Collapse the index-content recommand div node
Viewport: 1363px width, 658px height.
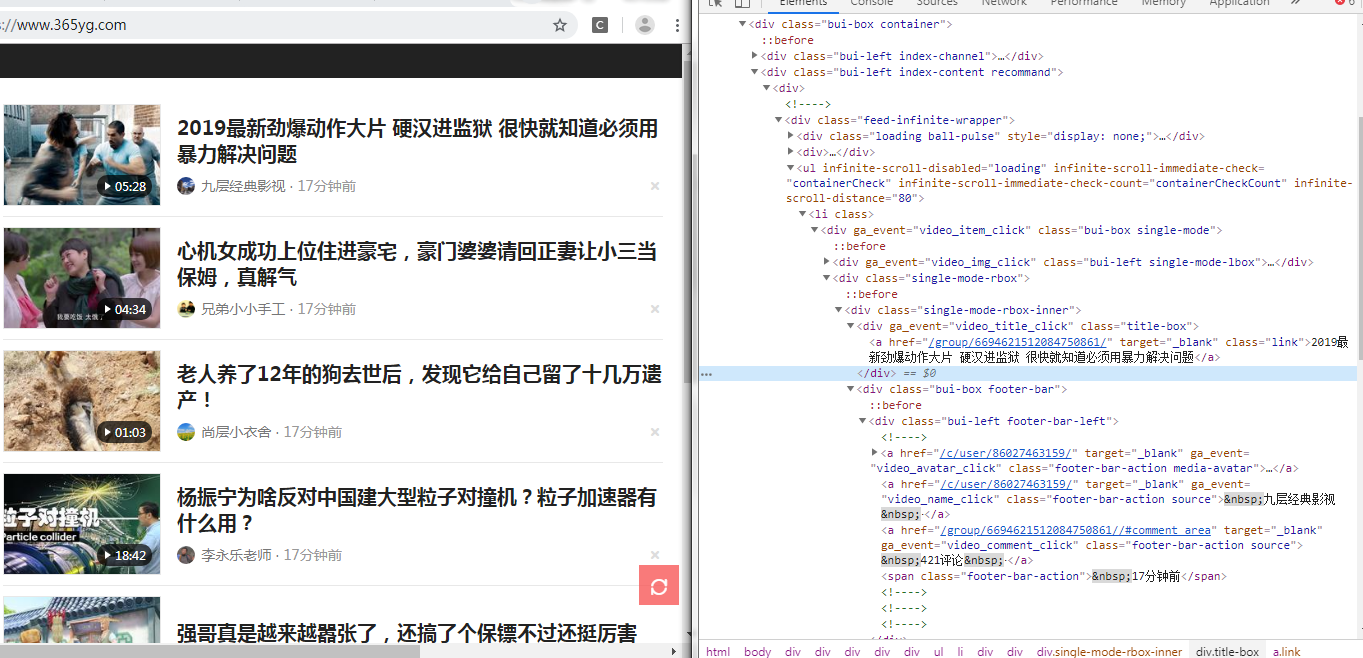(755, 72)
